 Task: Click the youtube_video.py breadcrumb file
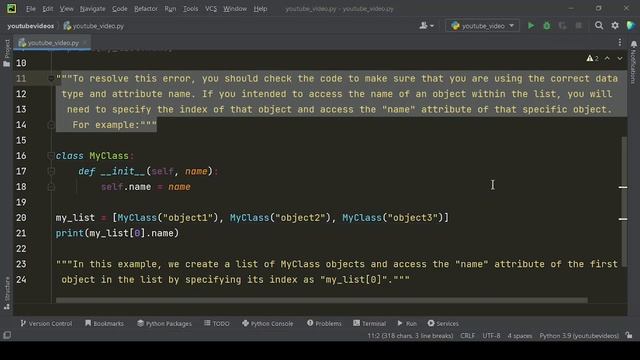[x=93, y=26]
